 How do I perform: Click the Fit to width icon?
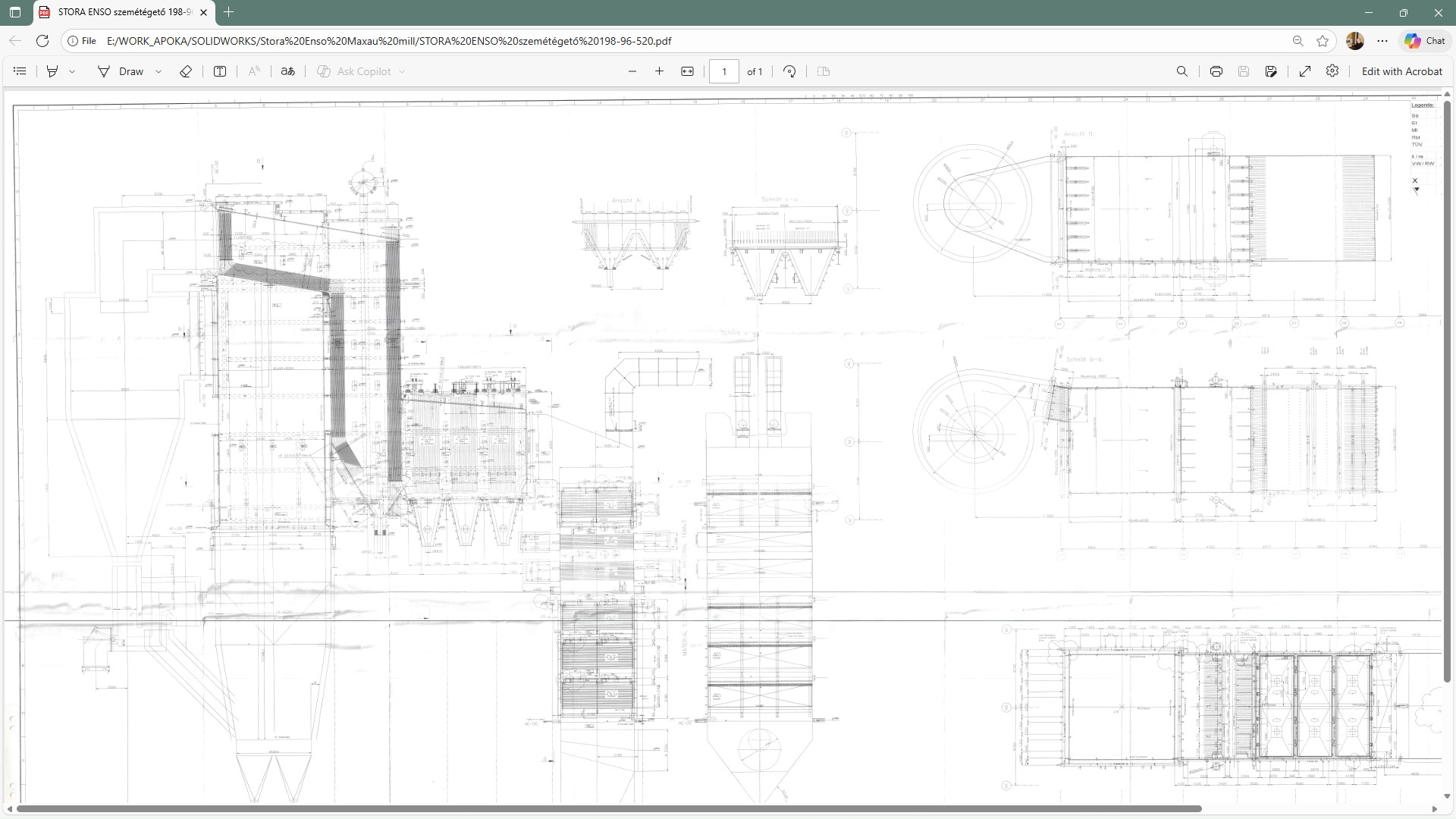(x=687, y=71)
